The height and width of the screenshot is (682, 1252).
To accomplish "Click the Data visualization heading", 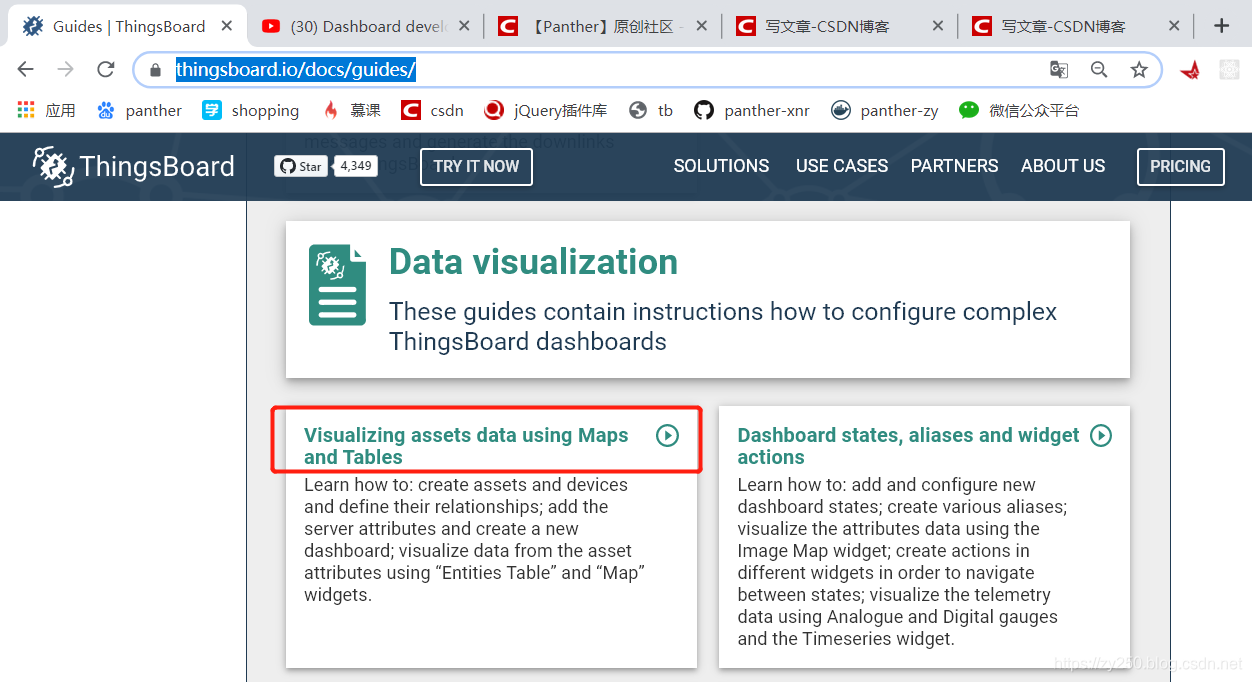I will click(x=533, y=262).
